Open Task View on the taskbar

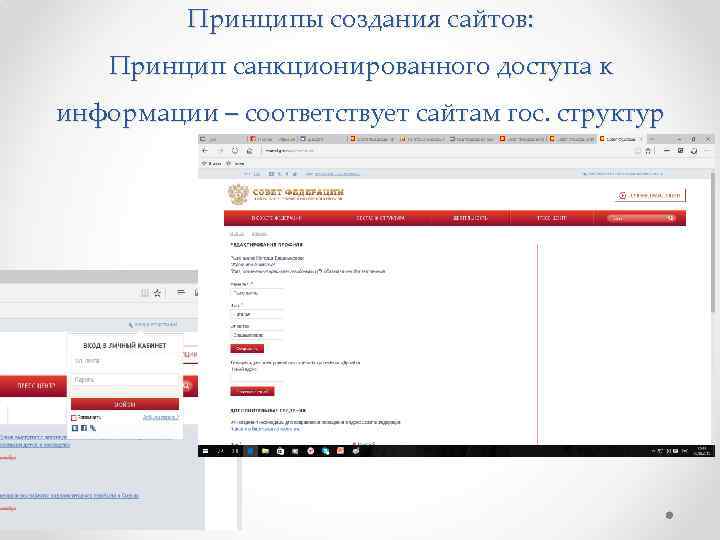(235, 451)
